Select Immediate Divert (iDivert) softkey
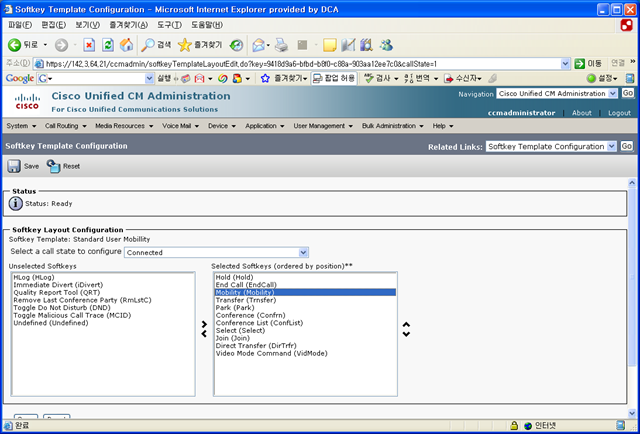The height and width of the screenshot is (434, 640). pyautogui.click(x=58, y=285)
